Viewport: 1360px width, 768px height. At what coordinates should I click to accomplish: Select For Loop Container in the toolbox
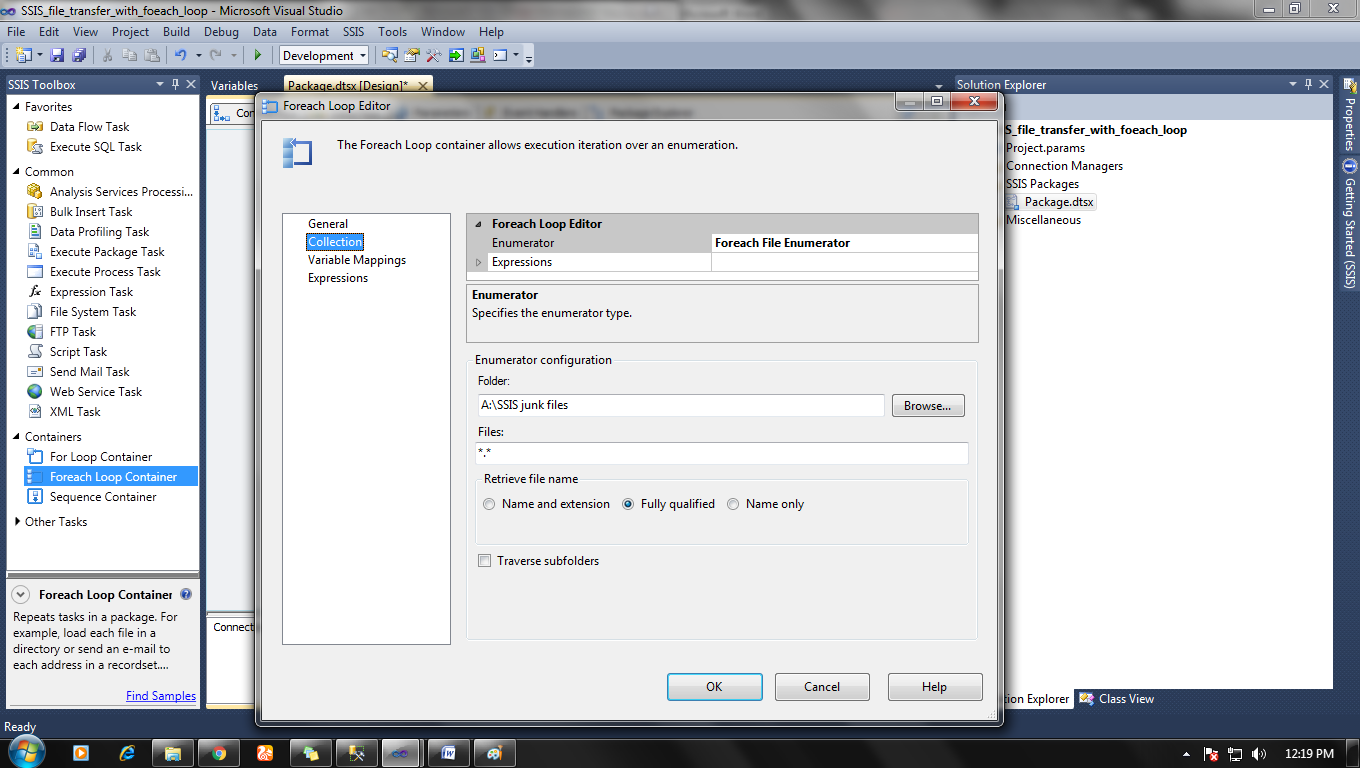[x=101, y=457]
